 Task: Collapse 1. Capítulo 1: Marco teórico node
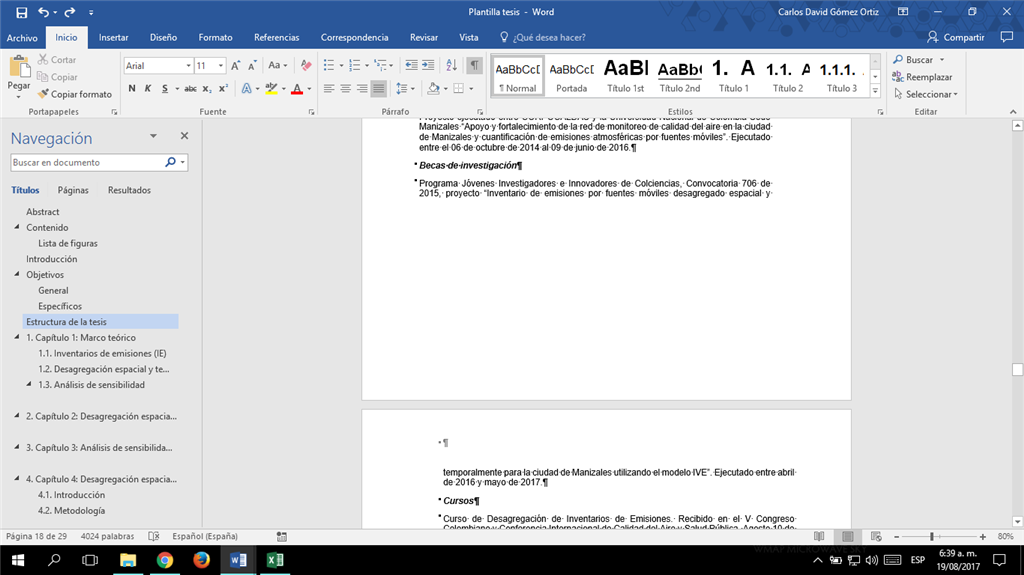tap(17, 337)
